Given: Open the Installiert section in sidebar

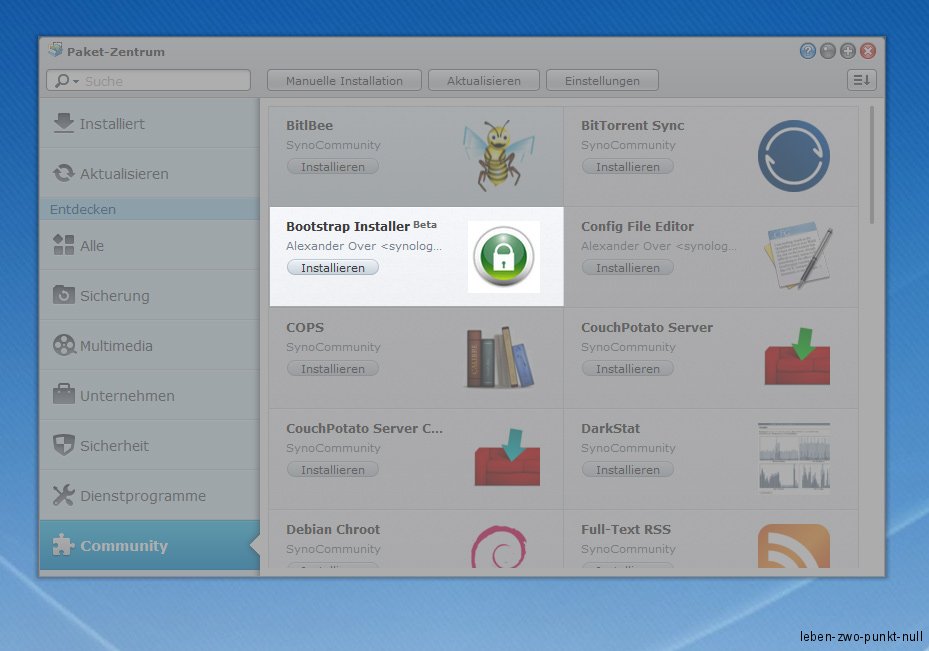Looking at the screenshot, I should (149, 123).
